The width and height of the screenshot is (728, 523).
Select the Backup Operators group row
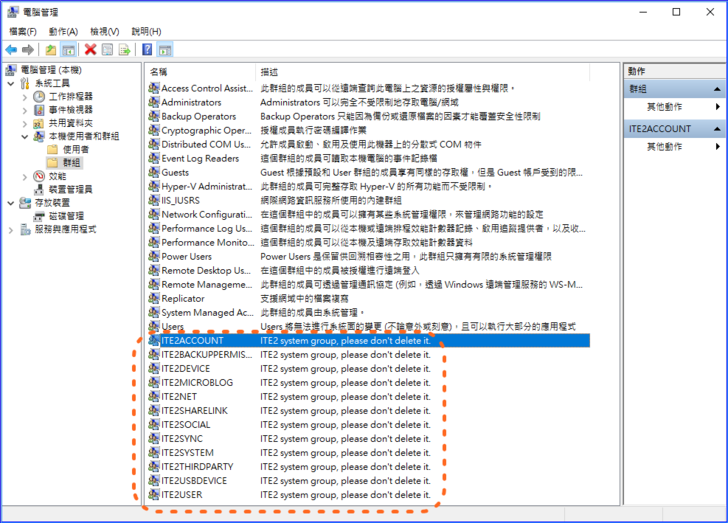369,116
